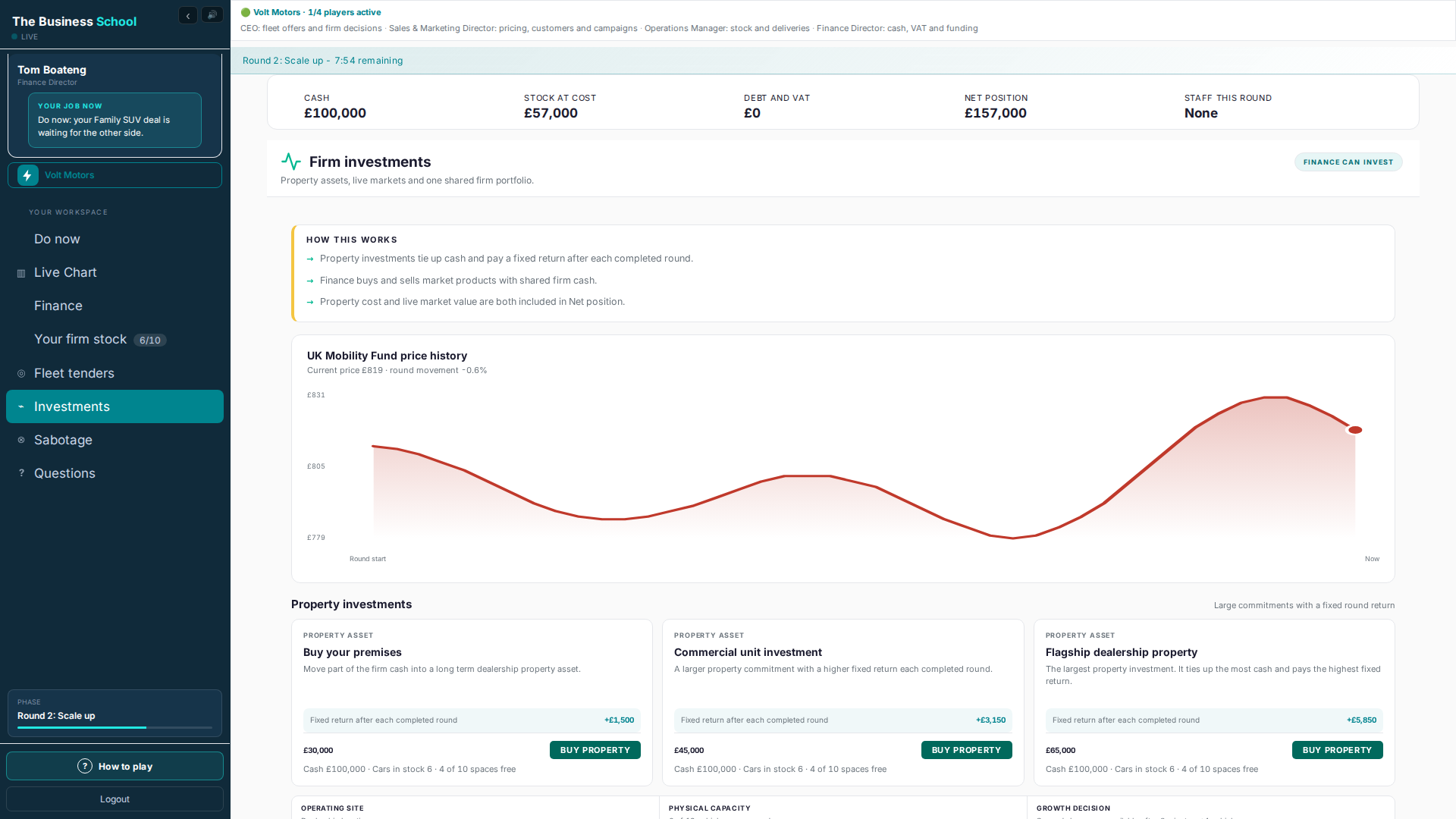Viewport: 1456px width, 819px height.
Task: Click the Fleet tenders target icon
Action: 21,374
